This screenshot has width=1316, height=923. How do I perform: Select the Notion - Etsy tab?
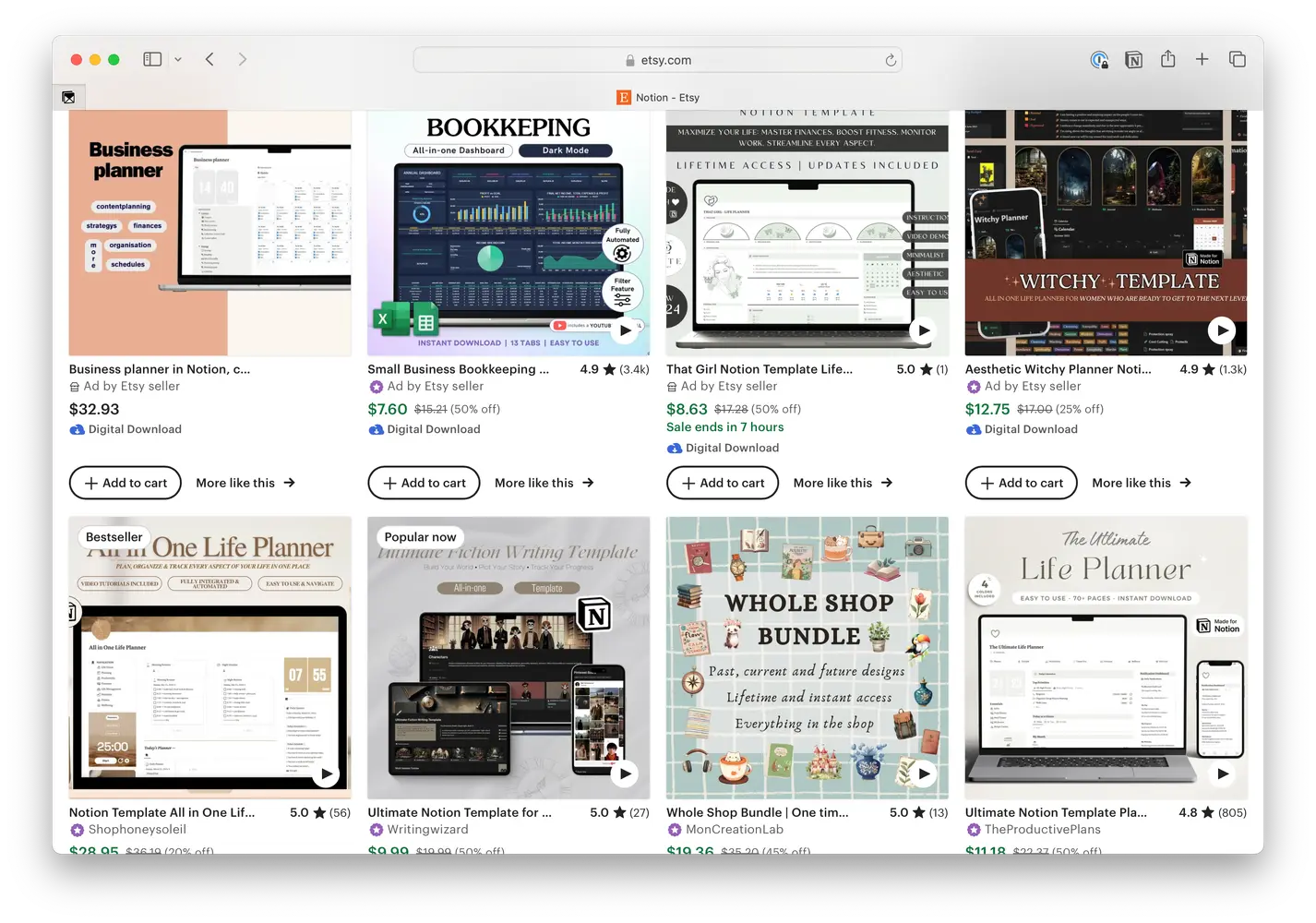point(657,97)
